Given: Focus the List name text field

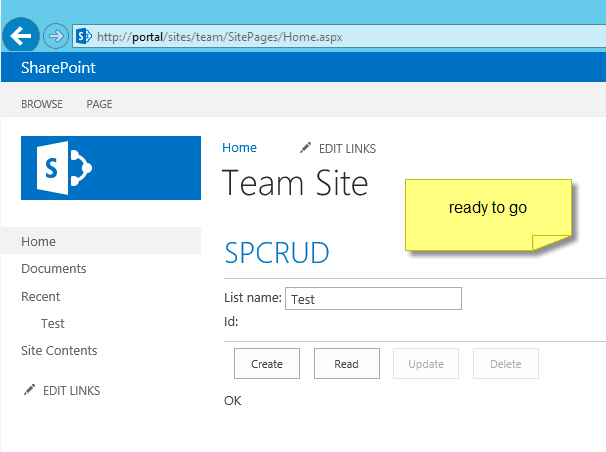Looking at the screenshot, I should (x=373, y=299).
